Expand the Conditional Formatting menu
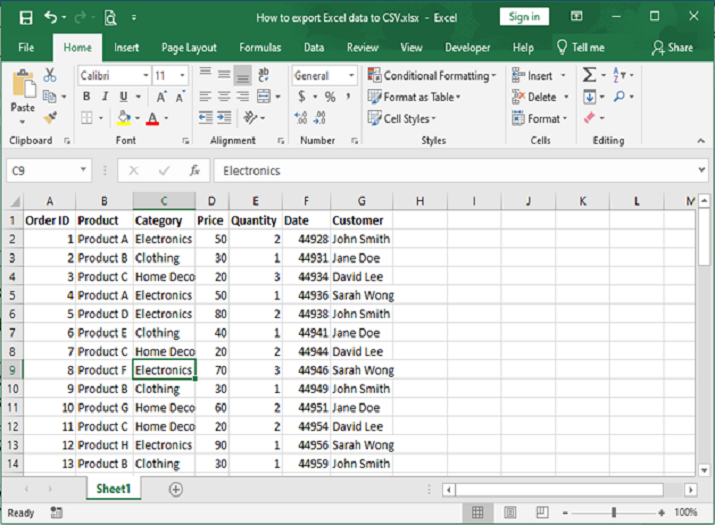Image resolution: width=715 pixels, height=525 pixels. click(432, 76)
